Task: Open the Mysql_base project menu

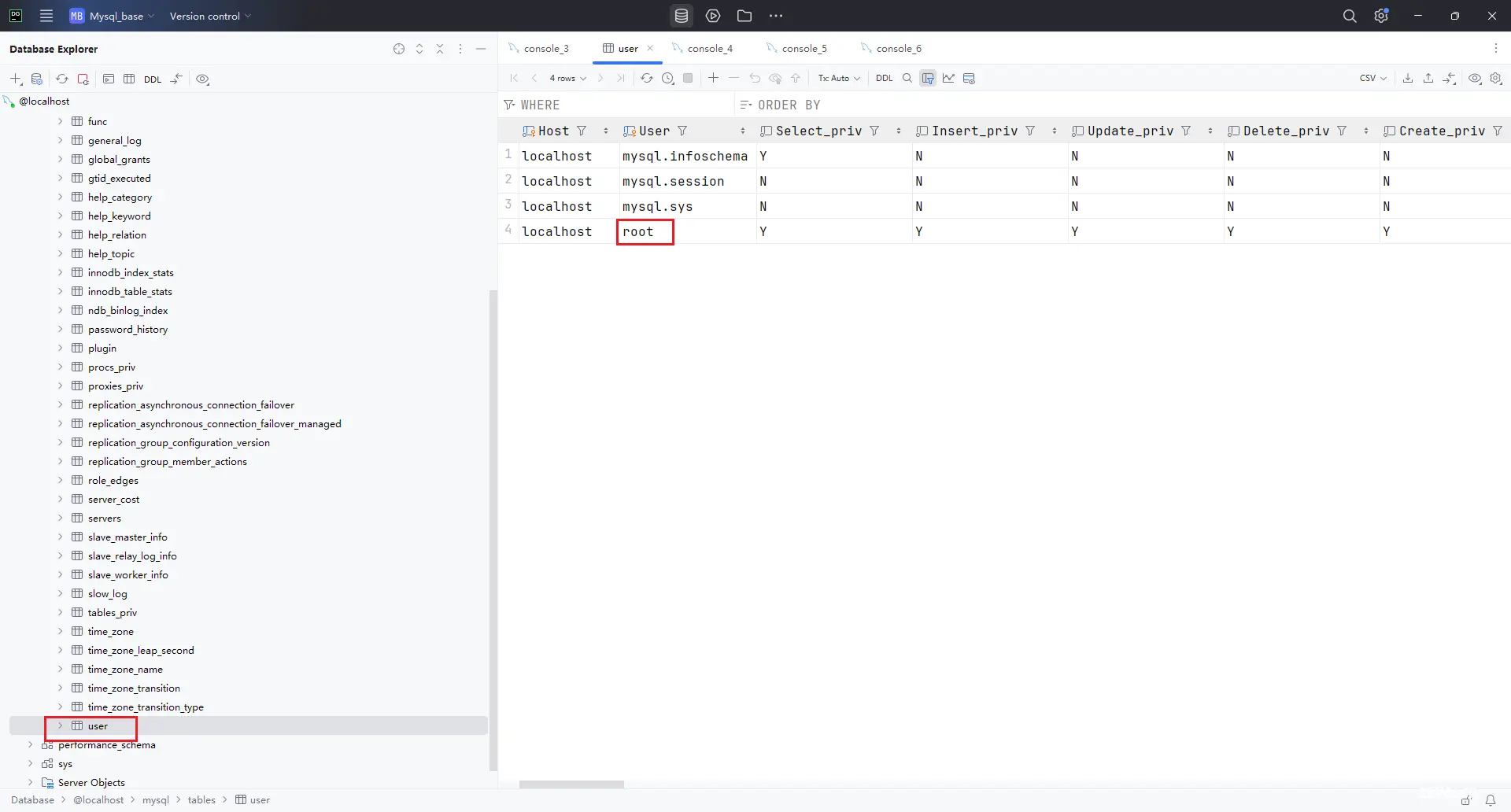Action: click(112, 16)
